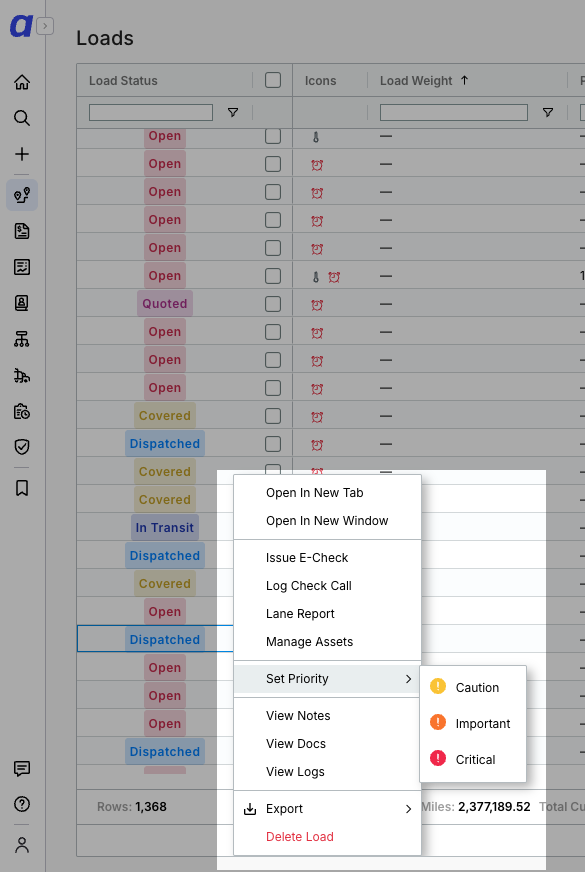Select the Loads map-pin icon in sidebar
This screenshot has width=585, height=872.
tap(22, 195)
